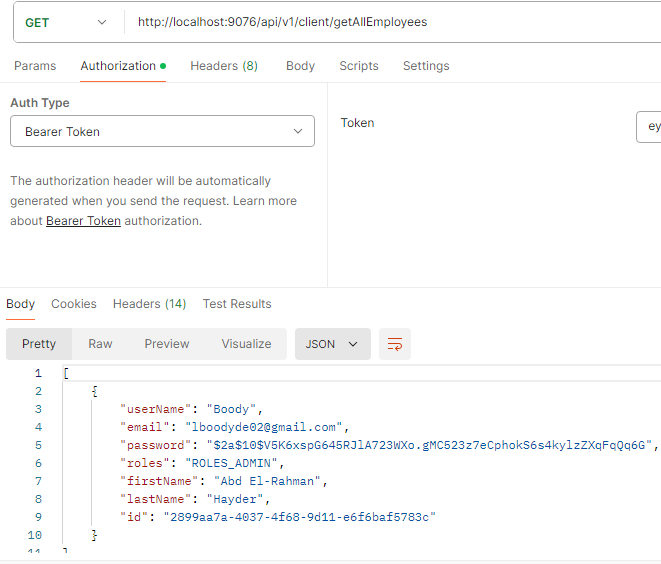Image resolution: width=661 pixels, height=564 pixels.
Task: Click the "Hayder" lastName value
Action: click(x=235, y=500)
